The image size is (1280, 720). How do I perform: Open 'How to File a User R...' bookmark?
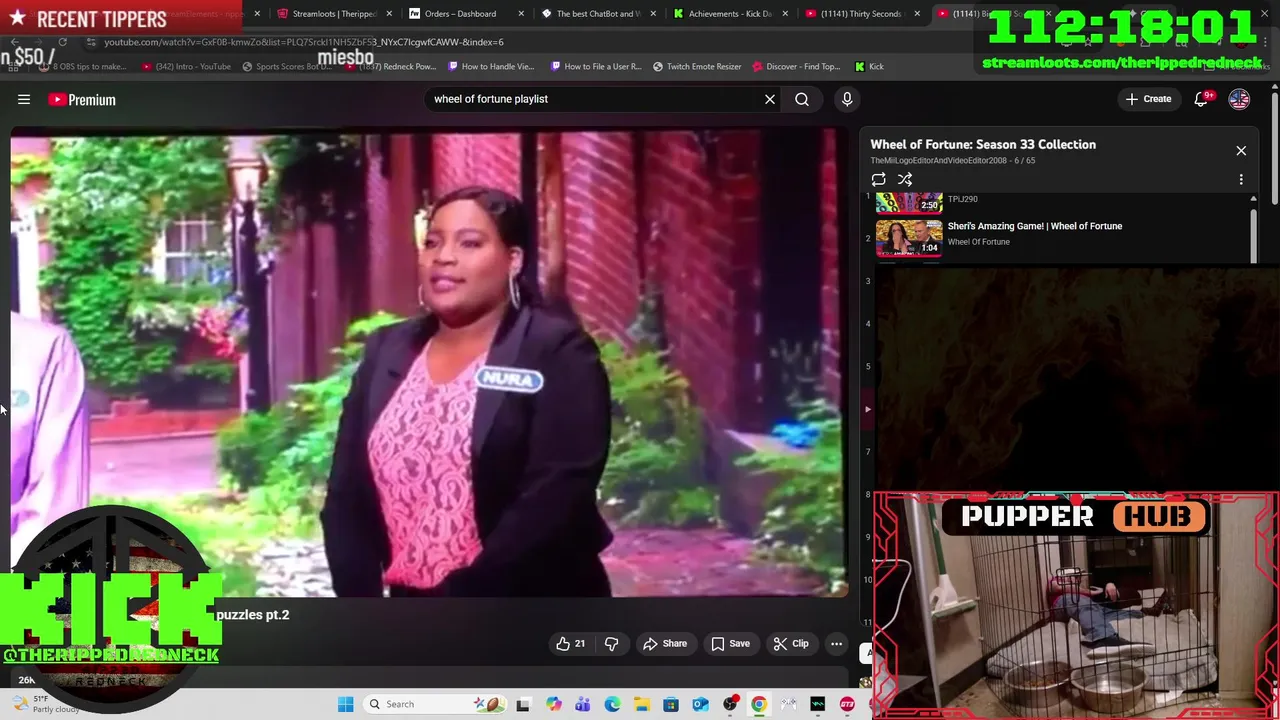596,67
